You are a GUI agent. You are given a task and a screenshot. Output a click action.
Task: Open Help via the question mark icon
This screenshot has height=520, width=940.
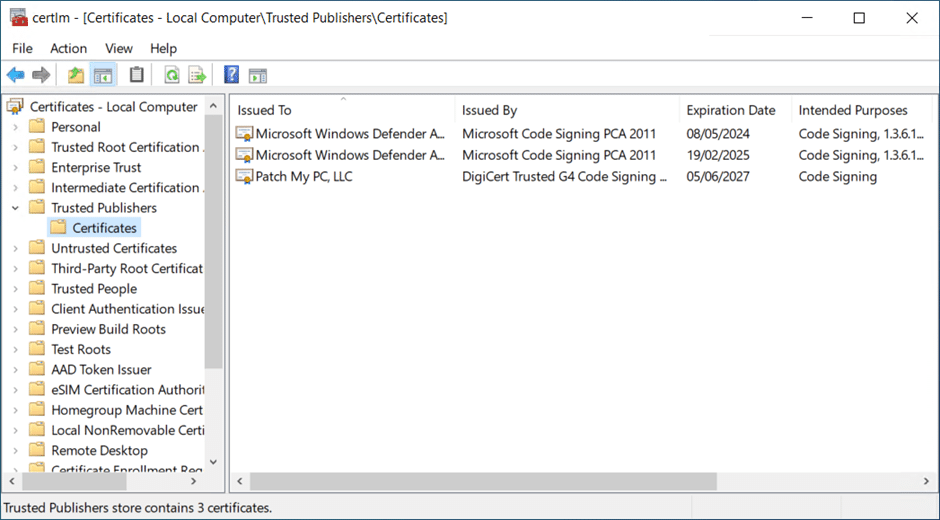tap(231, 75)
